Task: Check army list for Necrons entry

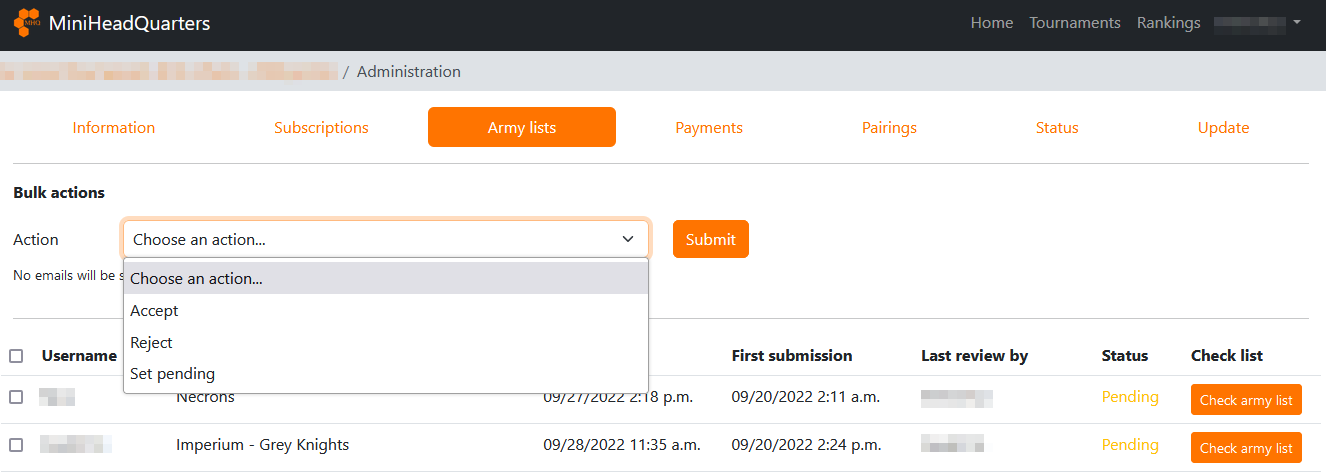Action: [1246, 400]
